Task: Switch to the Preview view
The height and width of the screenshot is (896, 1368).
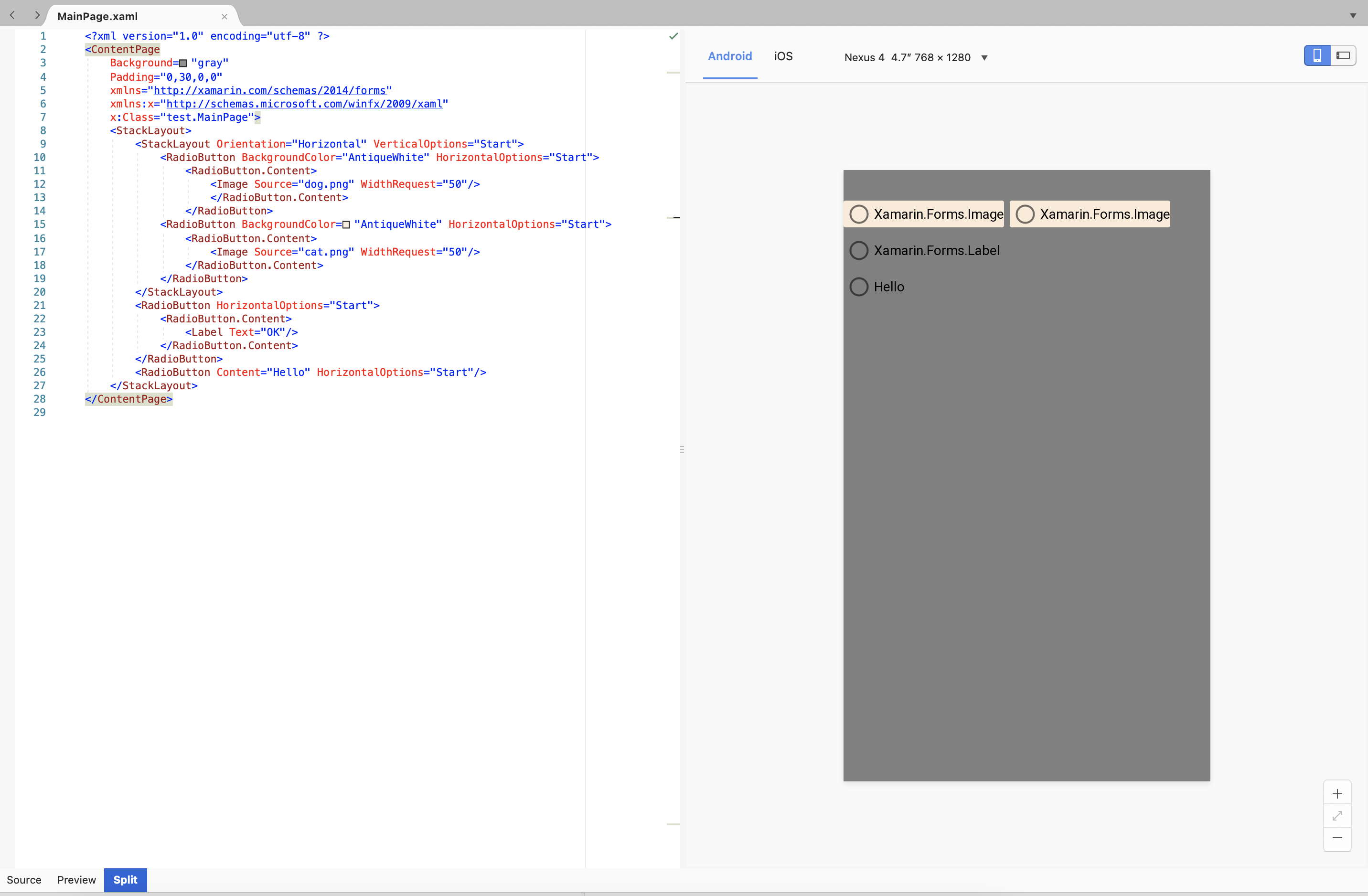Action: (x=76, y=880)
